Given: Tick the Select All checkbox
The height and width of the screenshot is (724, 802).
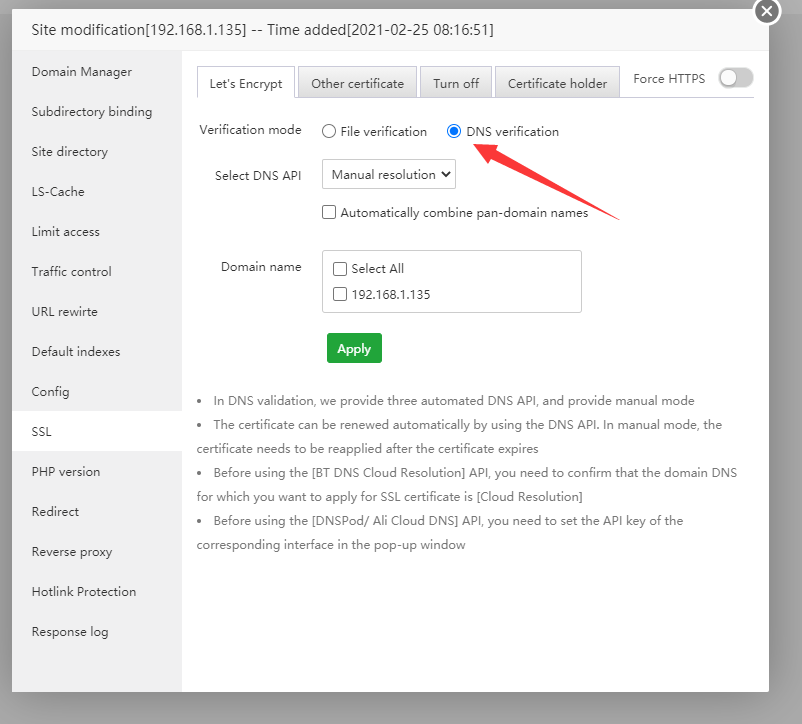Looking at the screenshot, I should pos(340,268).
